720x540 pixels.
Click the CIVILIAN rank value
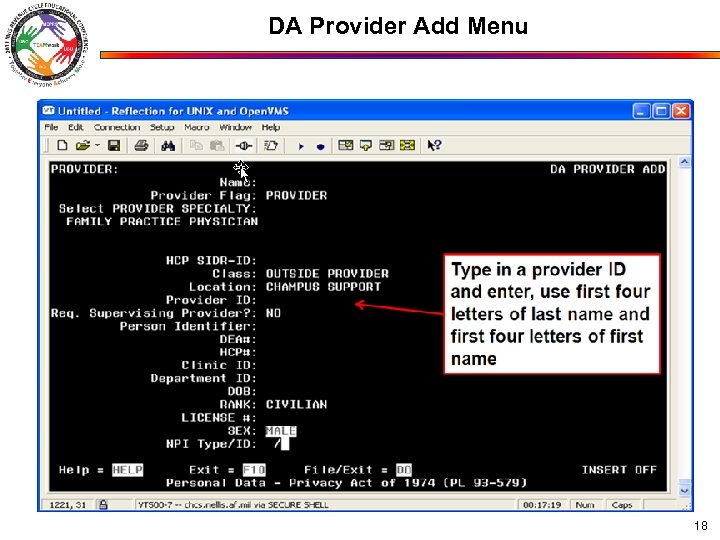[296, 405]
